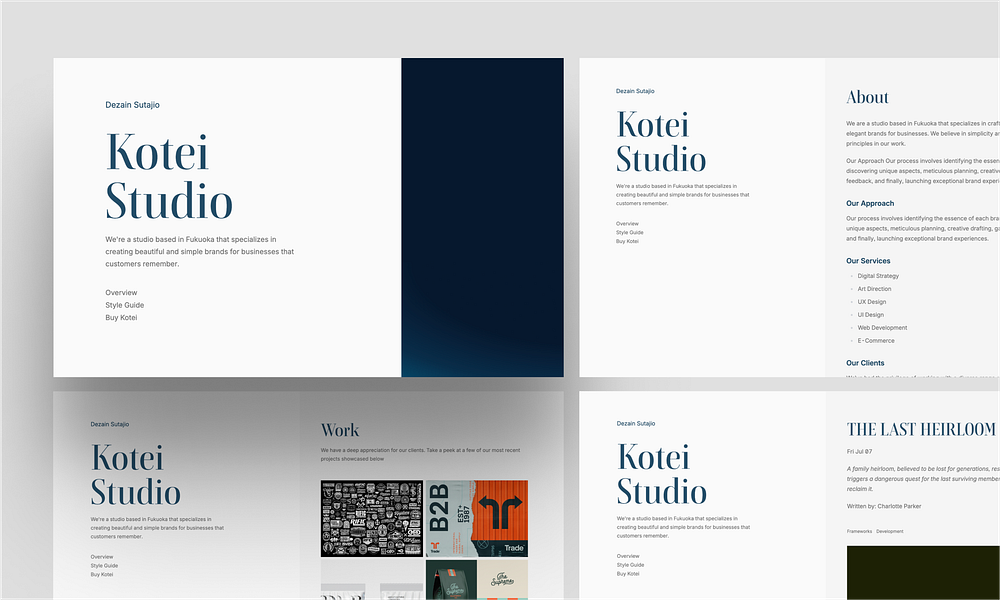Open the green coffee bag project thumbnail

point(451,580)
